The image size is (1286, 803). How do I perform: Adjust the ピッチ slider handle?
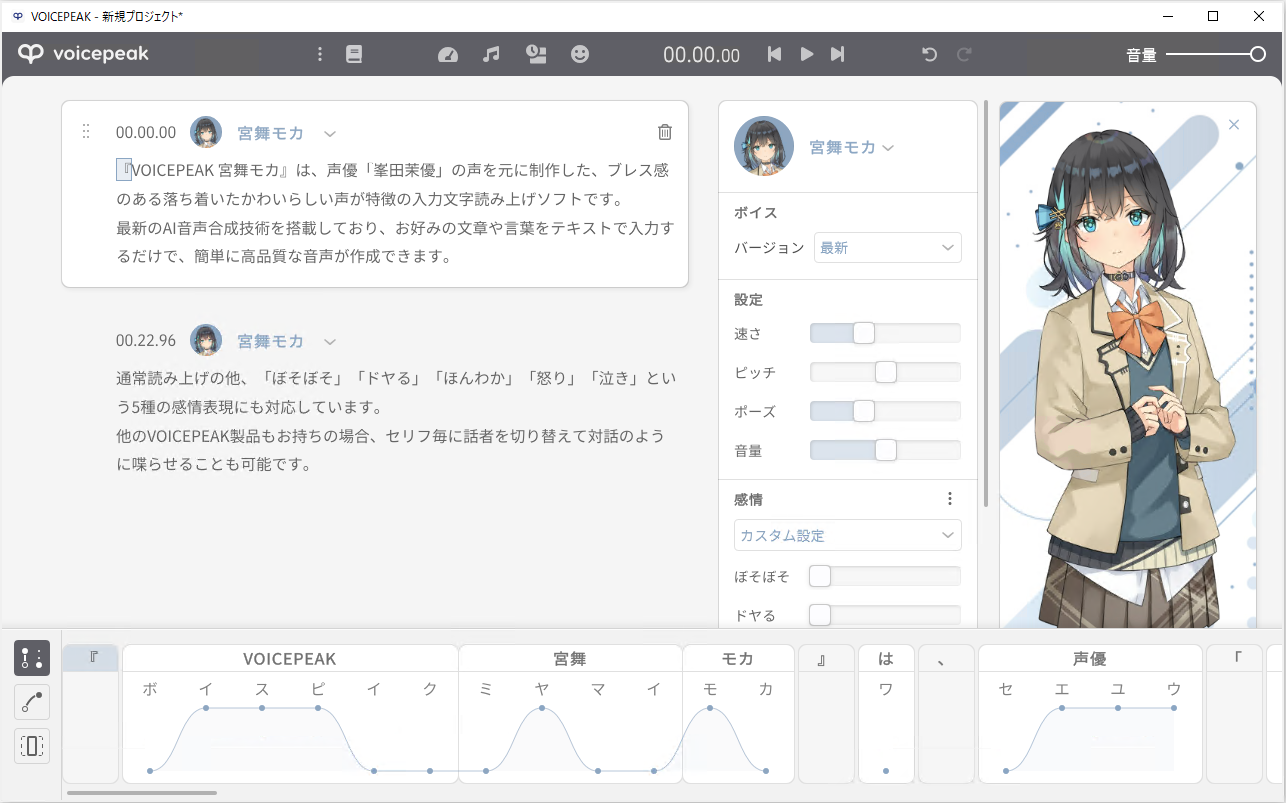tap(884, 371)
